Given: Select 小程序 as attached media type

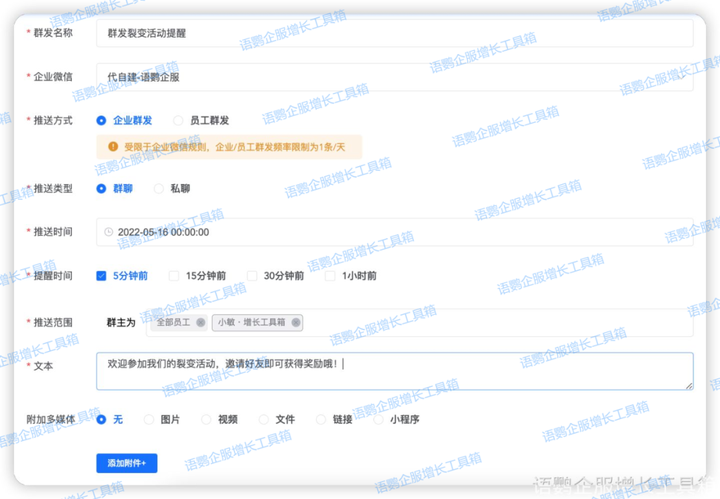Looking at the screenshot, I should pos(379,420).
